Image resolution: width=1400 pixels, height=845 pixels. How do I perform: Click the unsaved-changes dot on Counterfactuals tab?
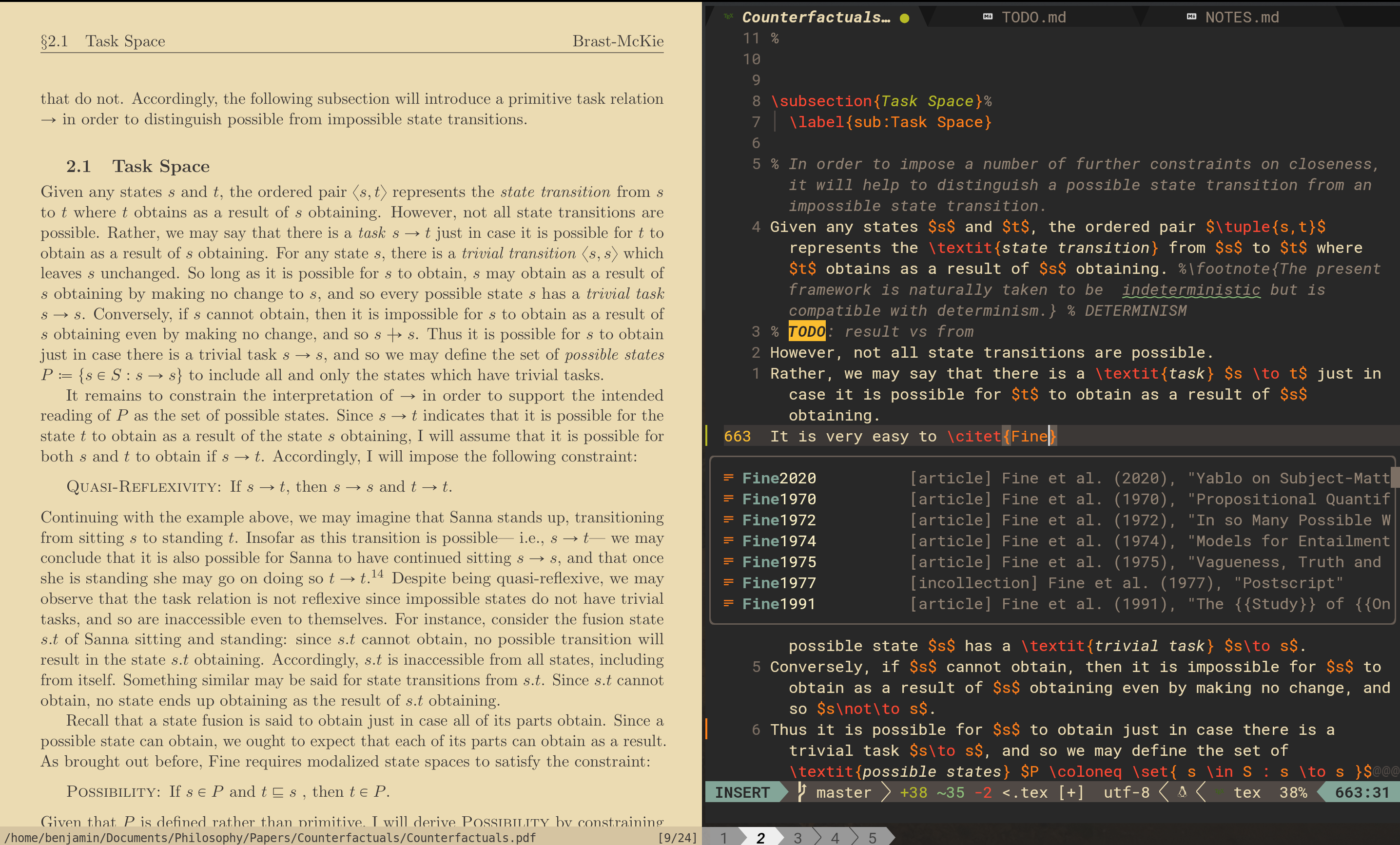[x=905, y=18]
